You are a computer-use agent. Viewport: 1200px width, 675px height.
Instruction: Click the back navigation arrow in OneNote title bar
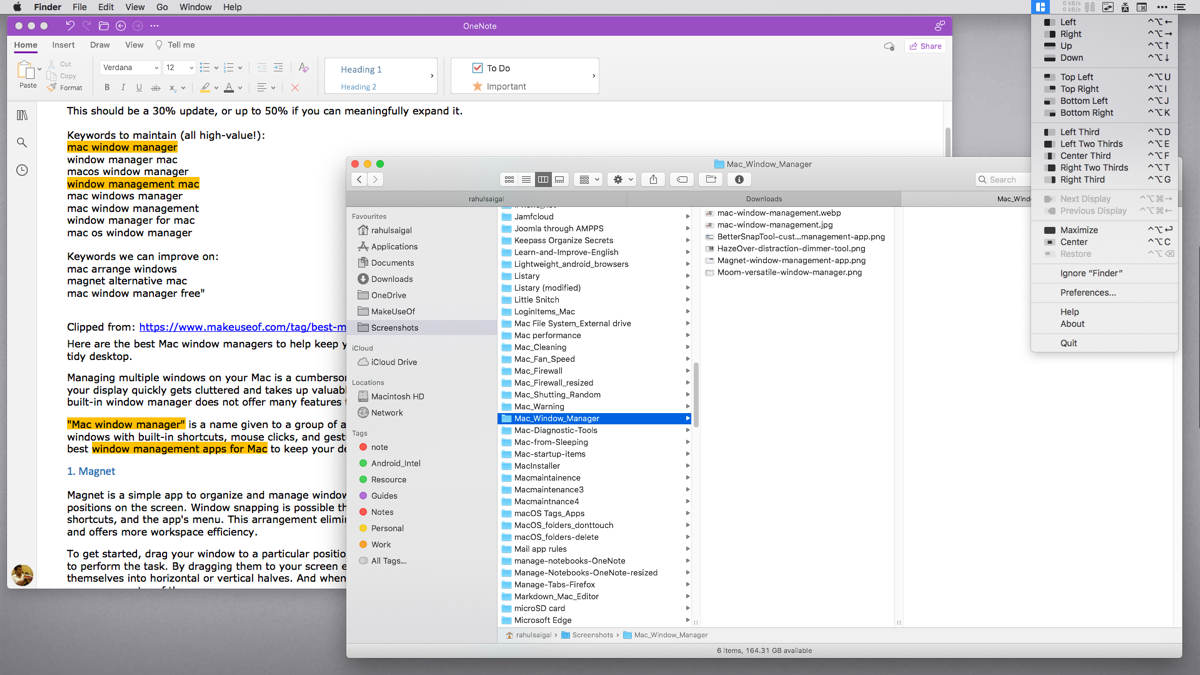[121, 26]
